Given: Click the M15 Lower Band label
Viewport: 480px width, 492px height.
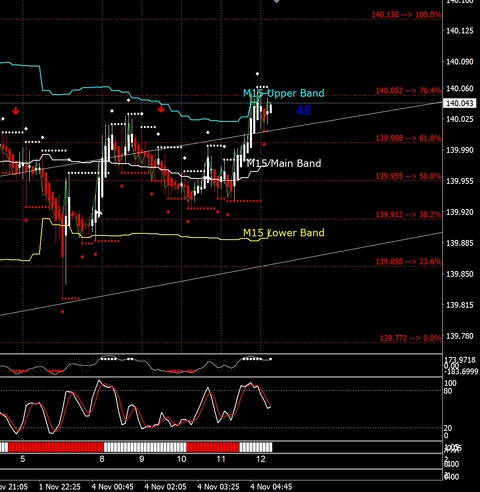Looking at the screenshot, I should click(x=284, y=232).
